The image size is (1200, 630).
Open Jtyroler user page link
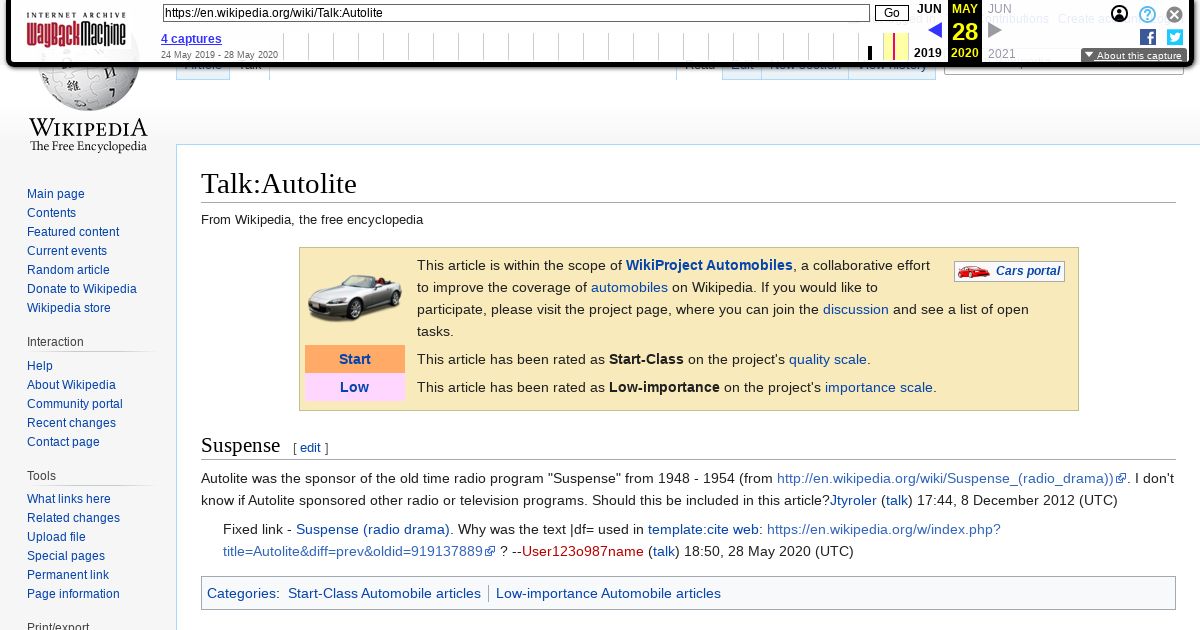point(853,500)
